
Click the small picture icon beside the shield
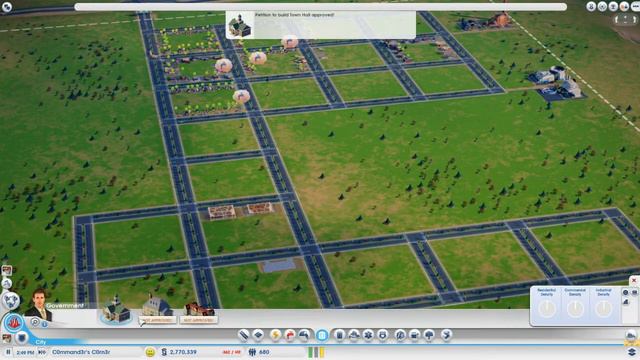coord(7,338)
